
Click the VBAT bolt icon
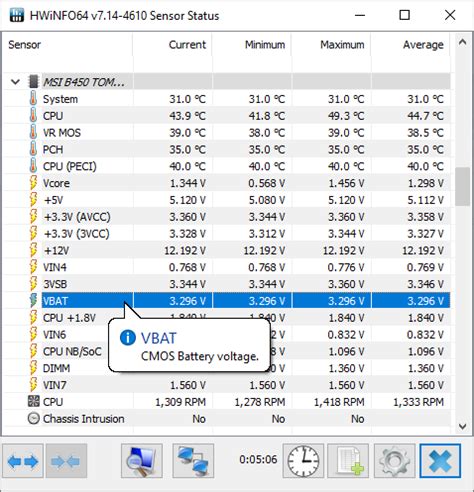click(33, 300)
